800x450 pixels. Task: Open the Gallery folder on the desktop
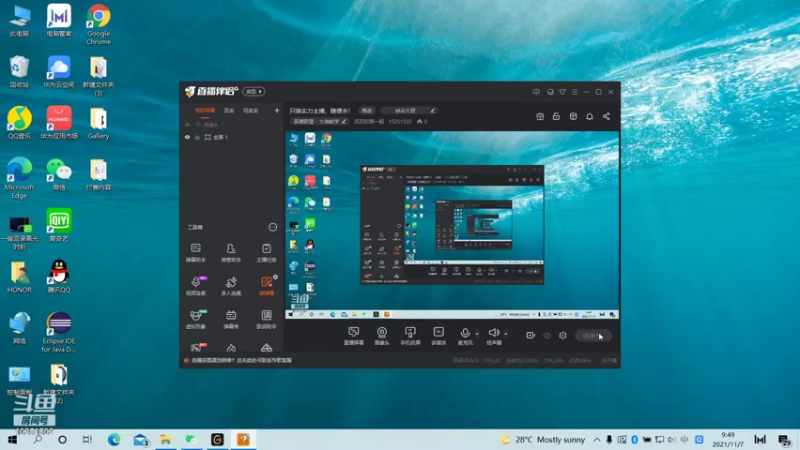pyautogui.click(x=98, y=123)
